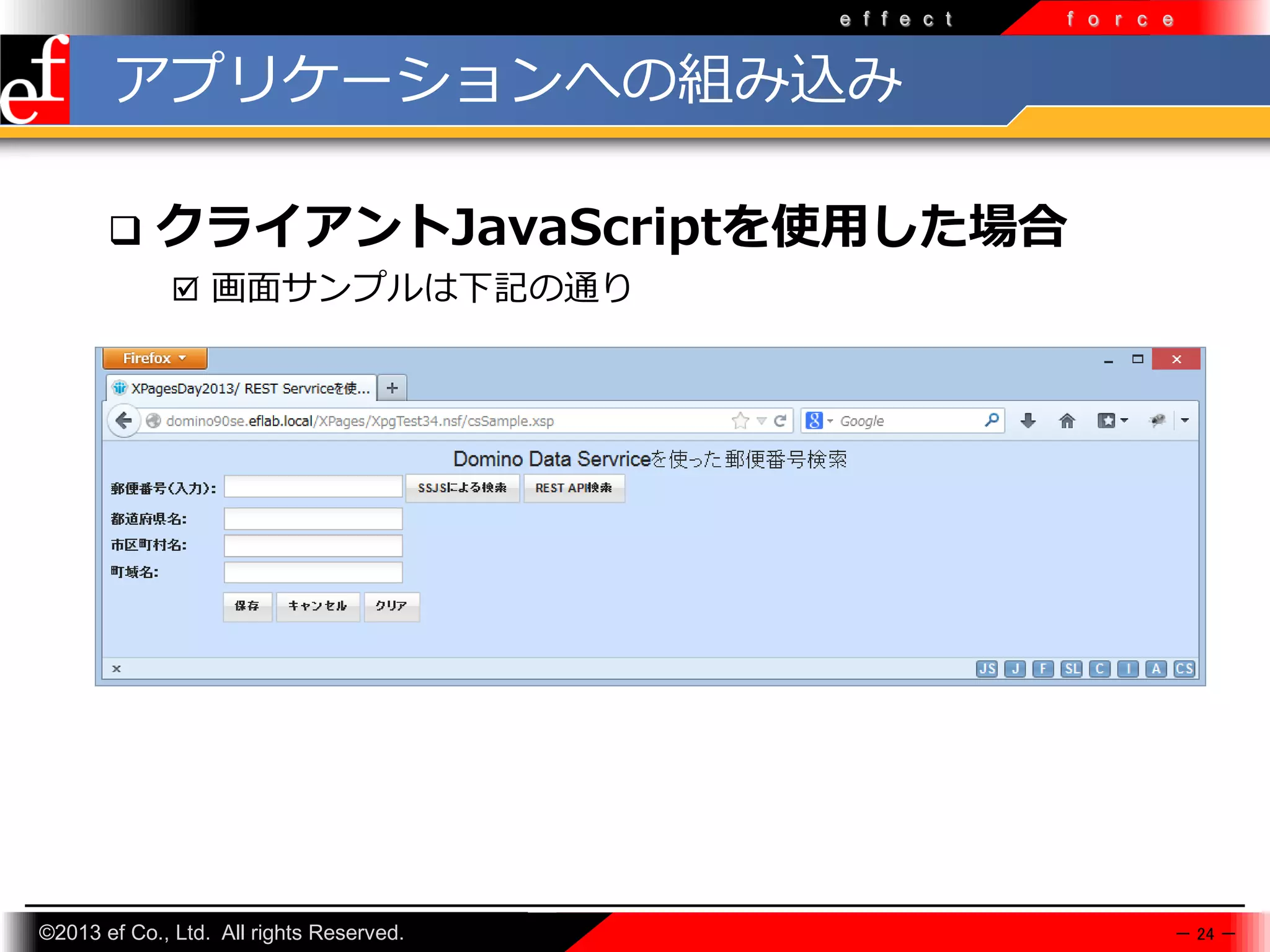Click the pin add-on icon in toolbar
Viewport: 1270px width, 952px height.
[x=1157, y=421]
